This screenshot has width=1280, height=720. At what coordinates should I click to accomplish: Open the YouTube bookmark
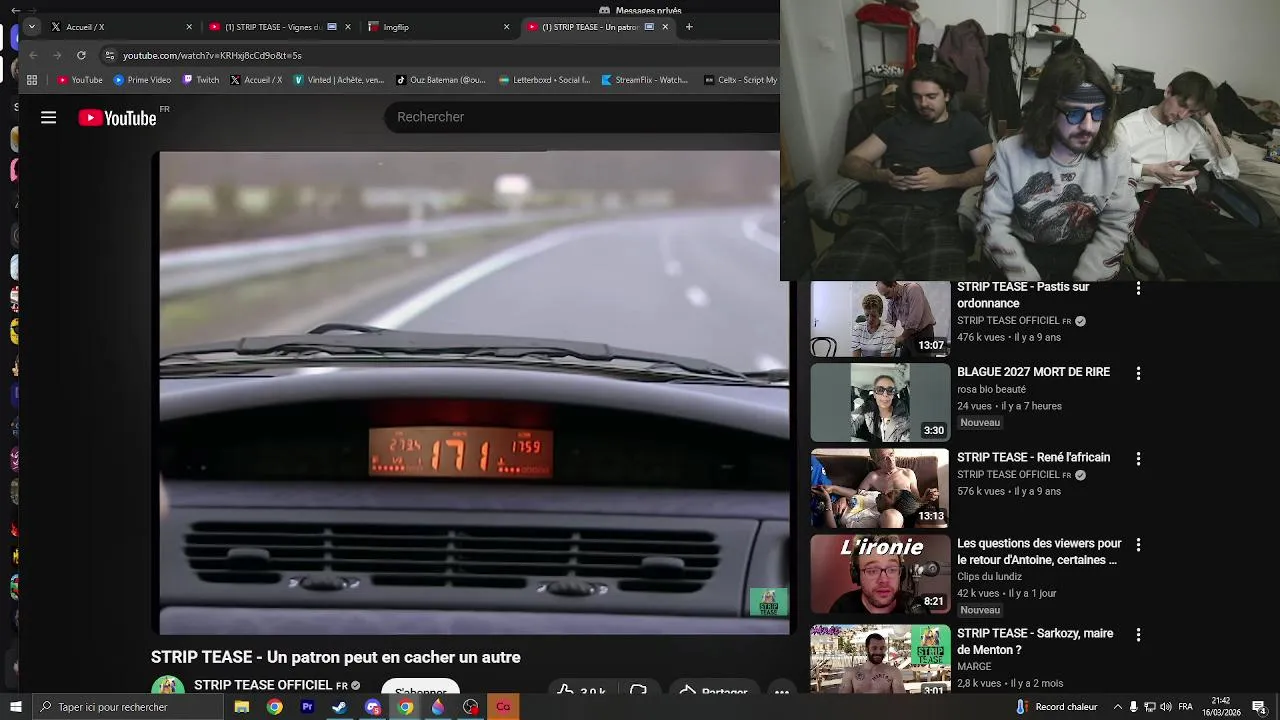(80, 80)
